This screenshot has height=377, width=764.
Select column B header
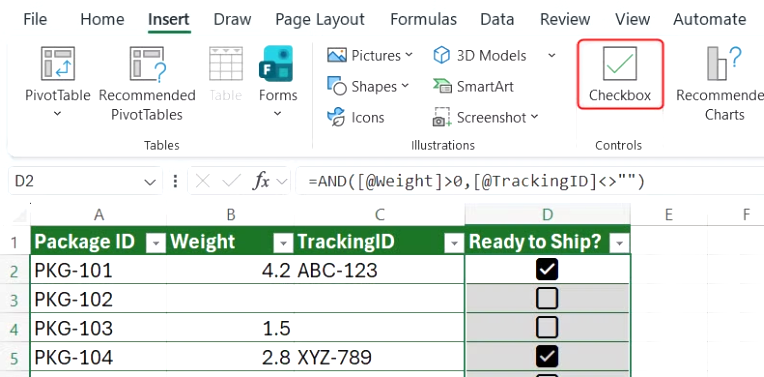coord(231,214)
